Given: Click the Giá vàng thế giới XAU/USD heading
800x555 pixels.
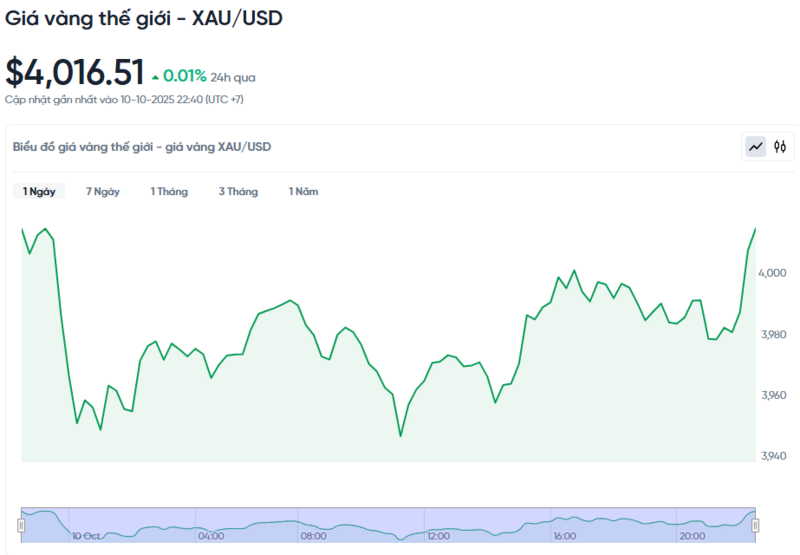Looking at the screenshot, I should point(144,19).
